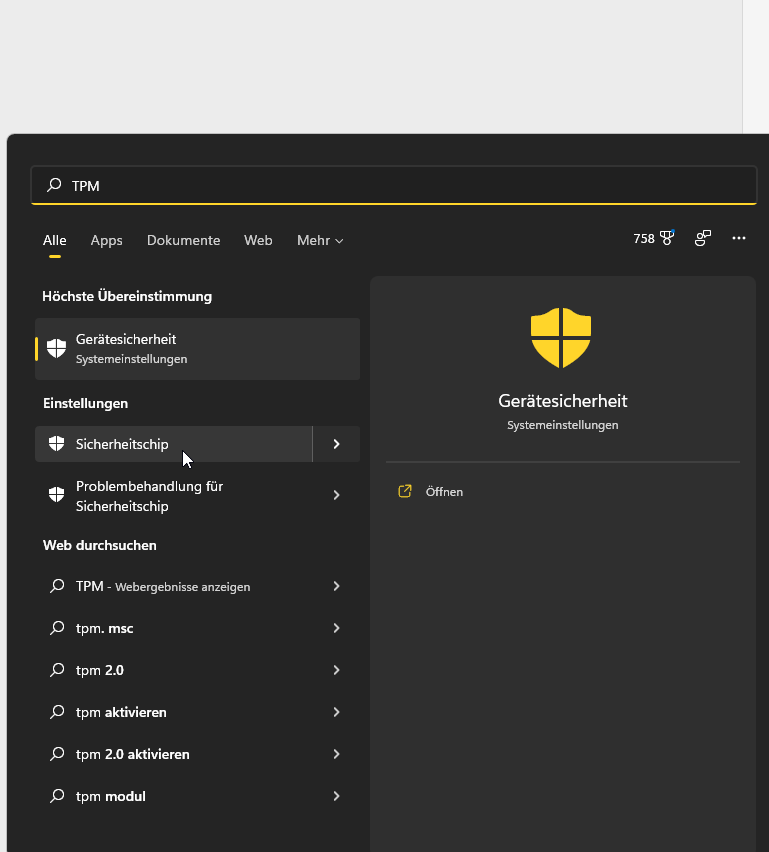The height and width of the screenshot is (852, 769).
Task: Expand the chevron next to Sicherheitschip
Action: (336, 443)
